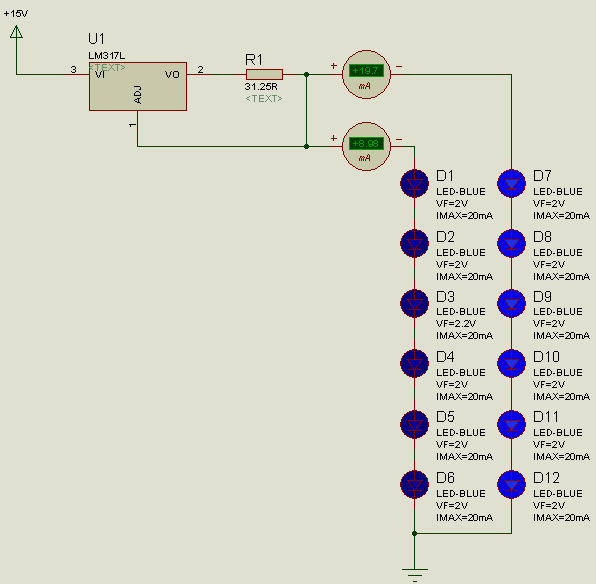Click the VF=2.2V label of D3

click(456, 324)
